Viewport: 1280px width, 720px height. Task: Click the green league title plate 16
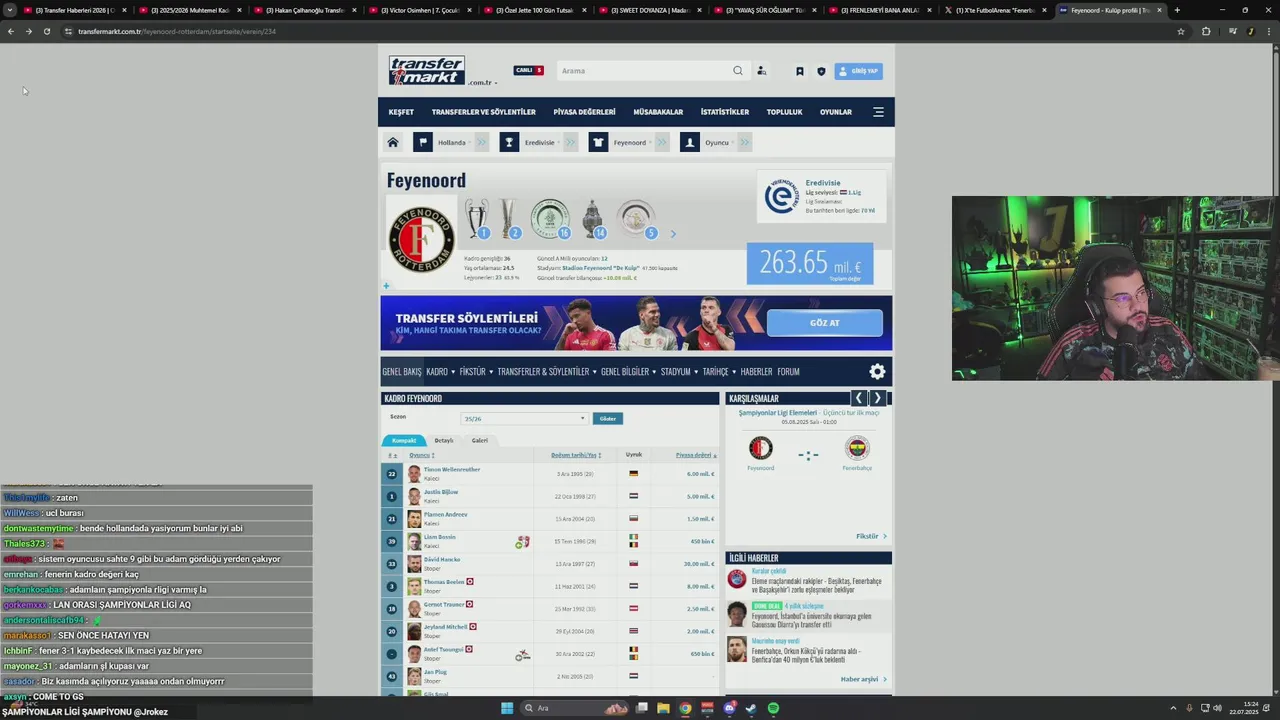coord(550,219)
